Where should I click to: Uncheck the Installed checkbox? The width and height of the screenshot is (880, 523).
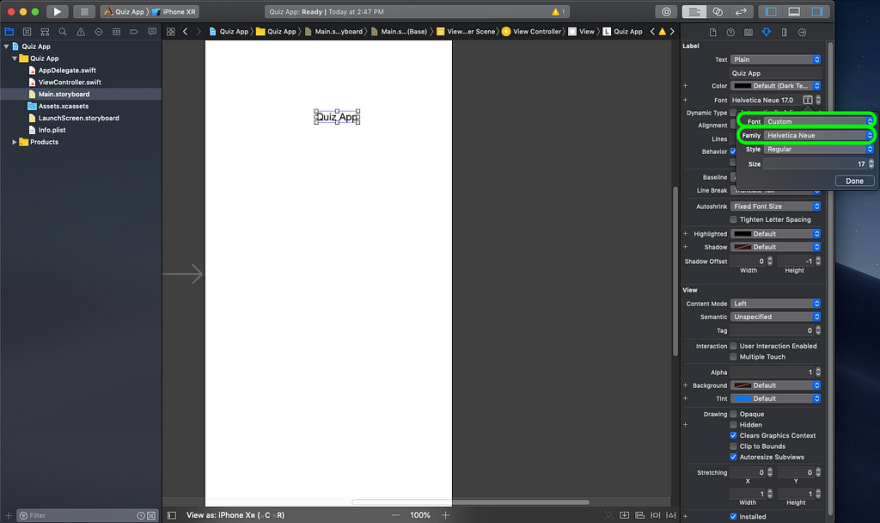734,516
